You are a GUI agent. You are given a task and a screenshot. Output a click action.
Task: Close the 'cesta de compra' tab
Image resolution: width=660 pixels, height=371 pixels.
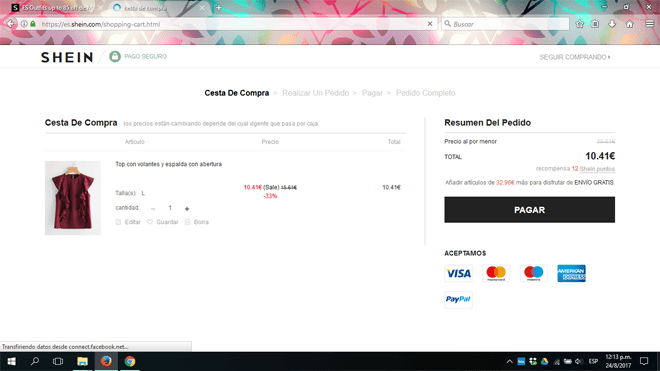click(x=202, y=8)
